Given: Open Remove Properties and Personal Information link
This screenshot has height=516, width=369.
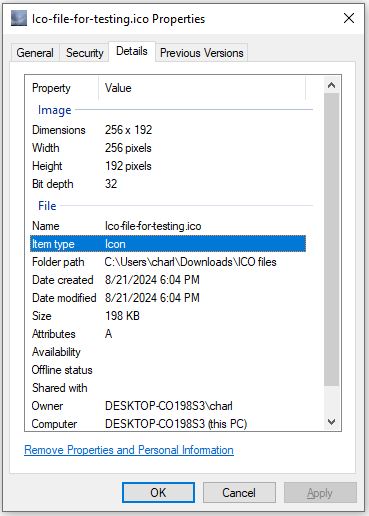Looking at the screenshot, I should click(x=129, y=450).
